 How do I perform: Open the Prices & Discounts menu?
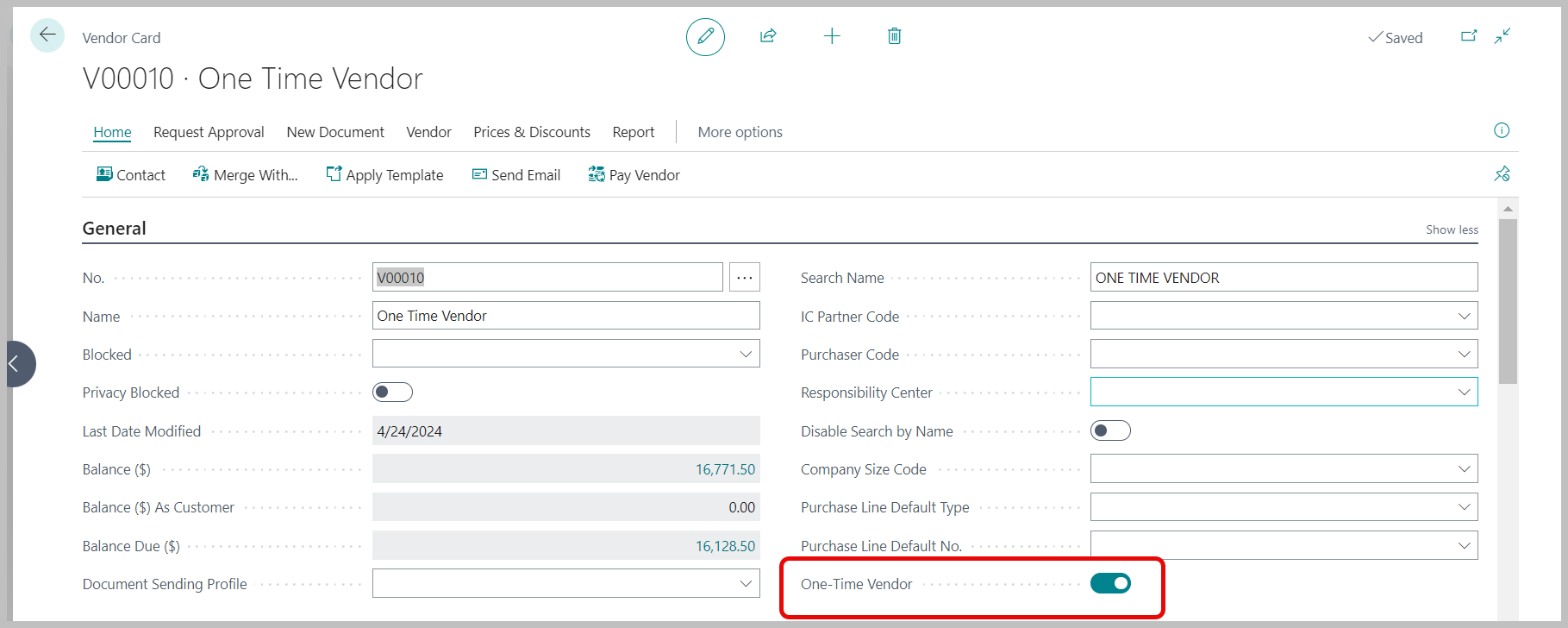[531, 132]
